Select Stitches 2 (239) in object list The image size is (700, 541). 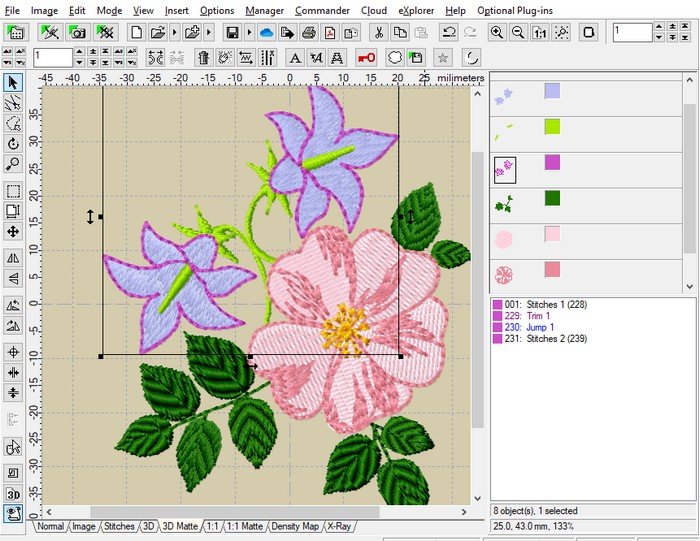pyautogui.click(x=544, y=339)
